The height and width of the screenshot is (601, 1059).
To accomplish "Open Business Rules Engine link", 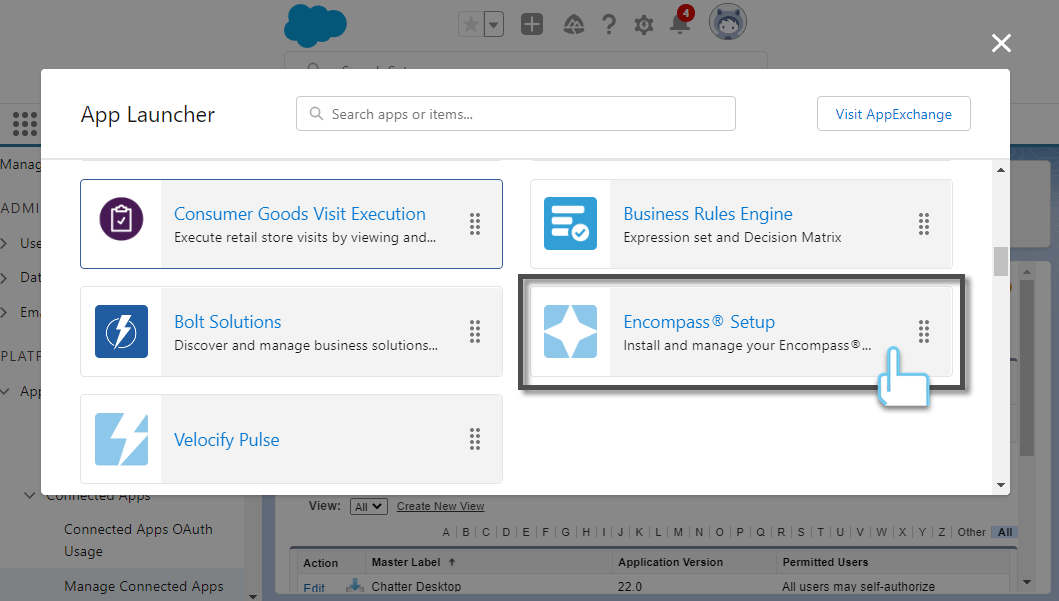I will click(x=708, y=213).
